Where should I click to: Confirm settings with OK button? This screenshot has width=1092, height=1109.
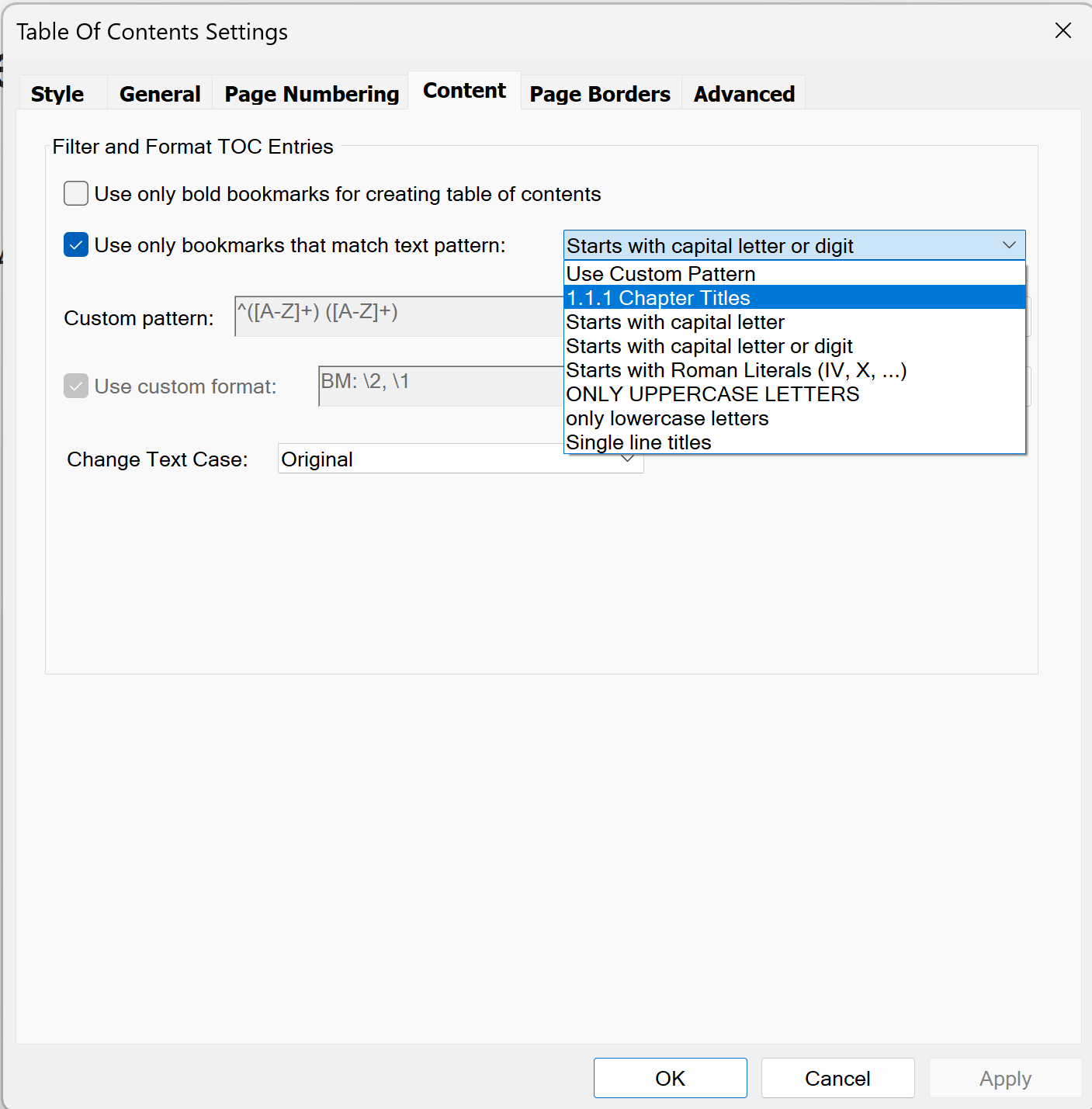coord(670,1078)
